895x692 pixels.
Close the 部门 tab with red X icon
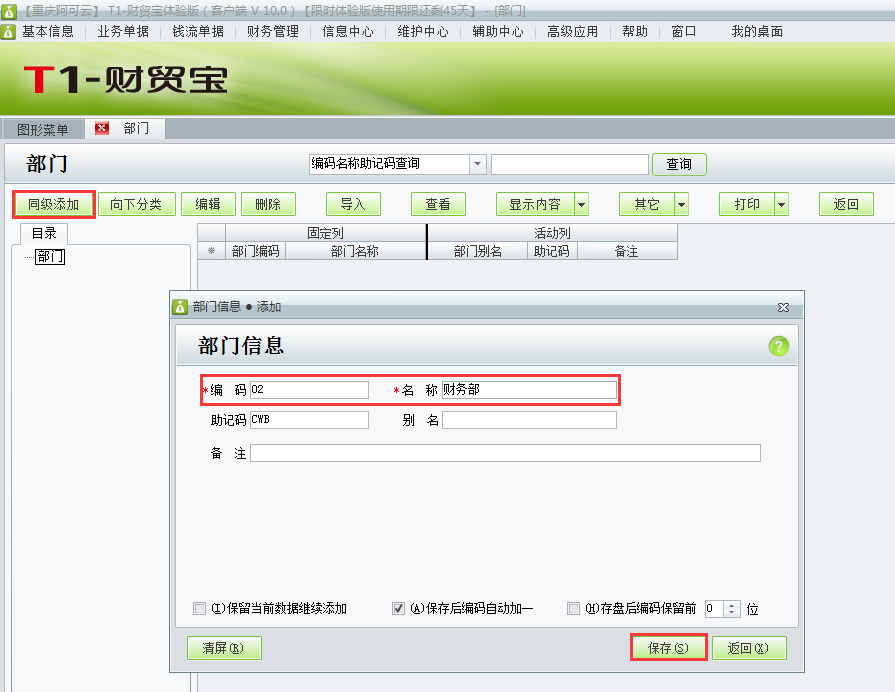point(101,129)
